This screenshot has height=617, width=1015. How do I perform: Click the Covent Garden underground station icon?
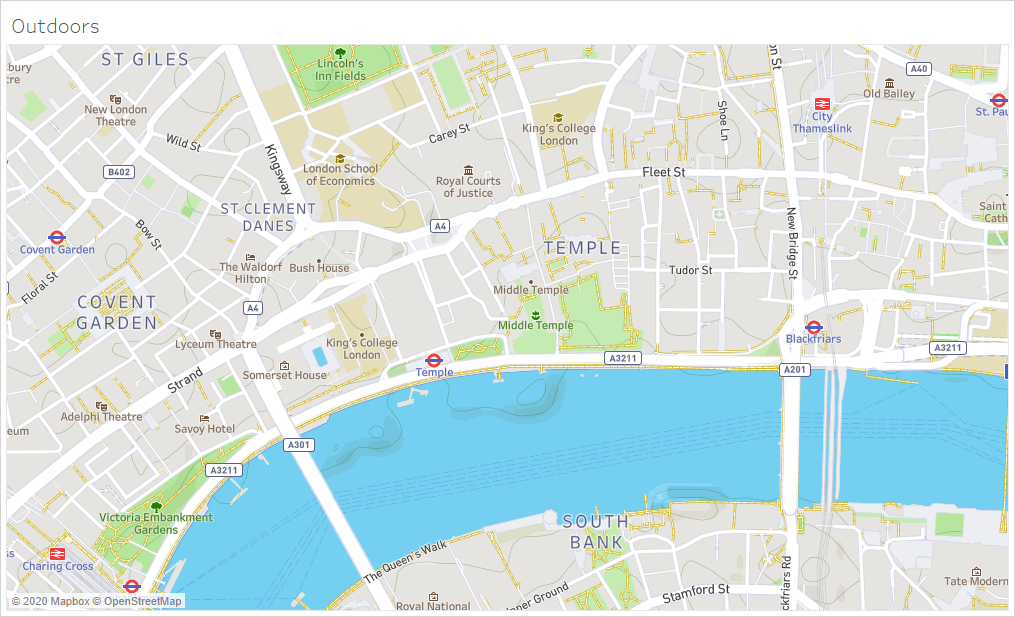click(x=57, y=237)
